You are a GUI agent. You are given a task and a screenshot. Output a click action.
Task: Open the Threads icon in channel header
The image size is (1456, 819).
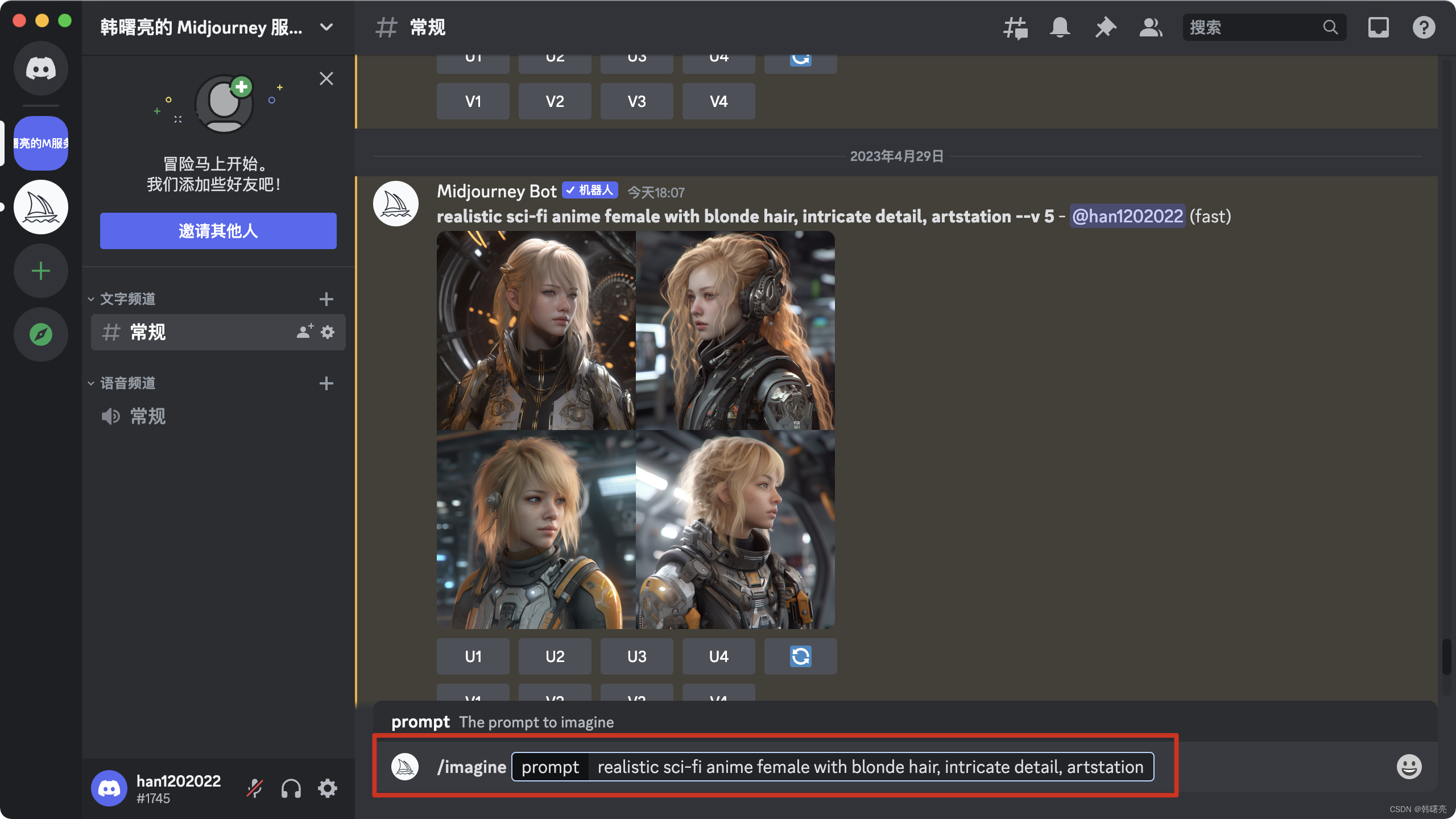(1015, 27)
